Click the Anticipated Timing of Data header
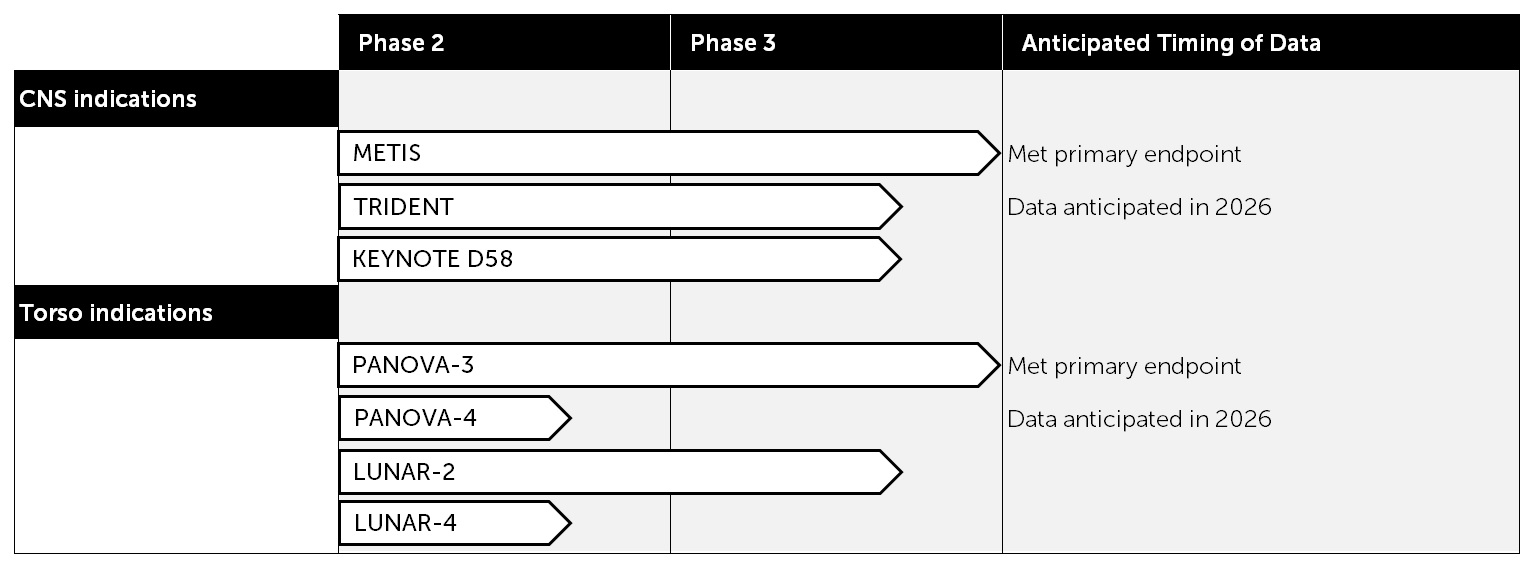The height and width of the screenshot is (568, 1534). tap(1170, 43)
